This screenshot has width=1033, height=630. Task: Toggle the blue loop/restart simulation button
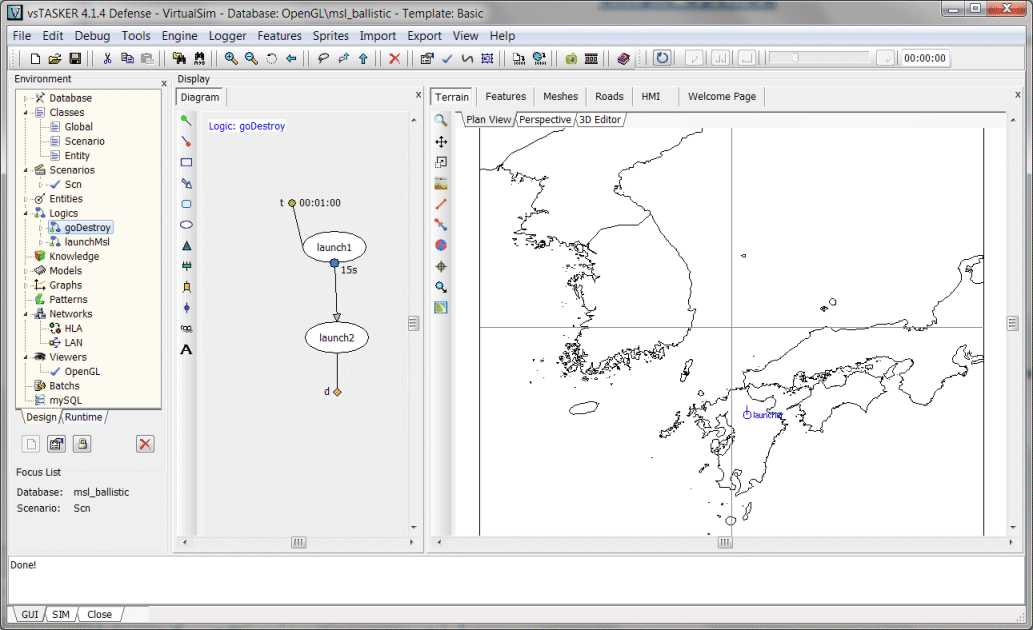[x=662, y=59]
